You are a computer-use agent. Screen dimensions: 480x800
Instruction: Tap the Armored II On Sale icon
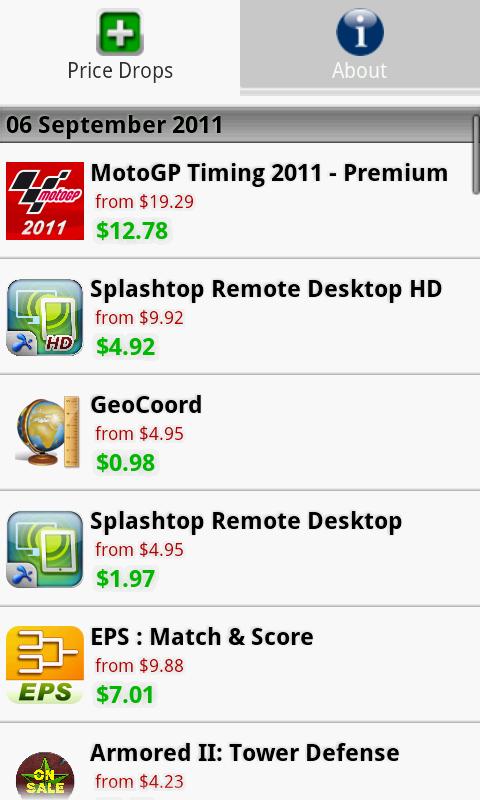pos(45,776)
